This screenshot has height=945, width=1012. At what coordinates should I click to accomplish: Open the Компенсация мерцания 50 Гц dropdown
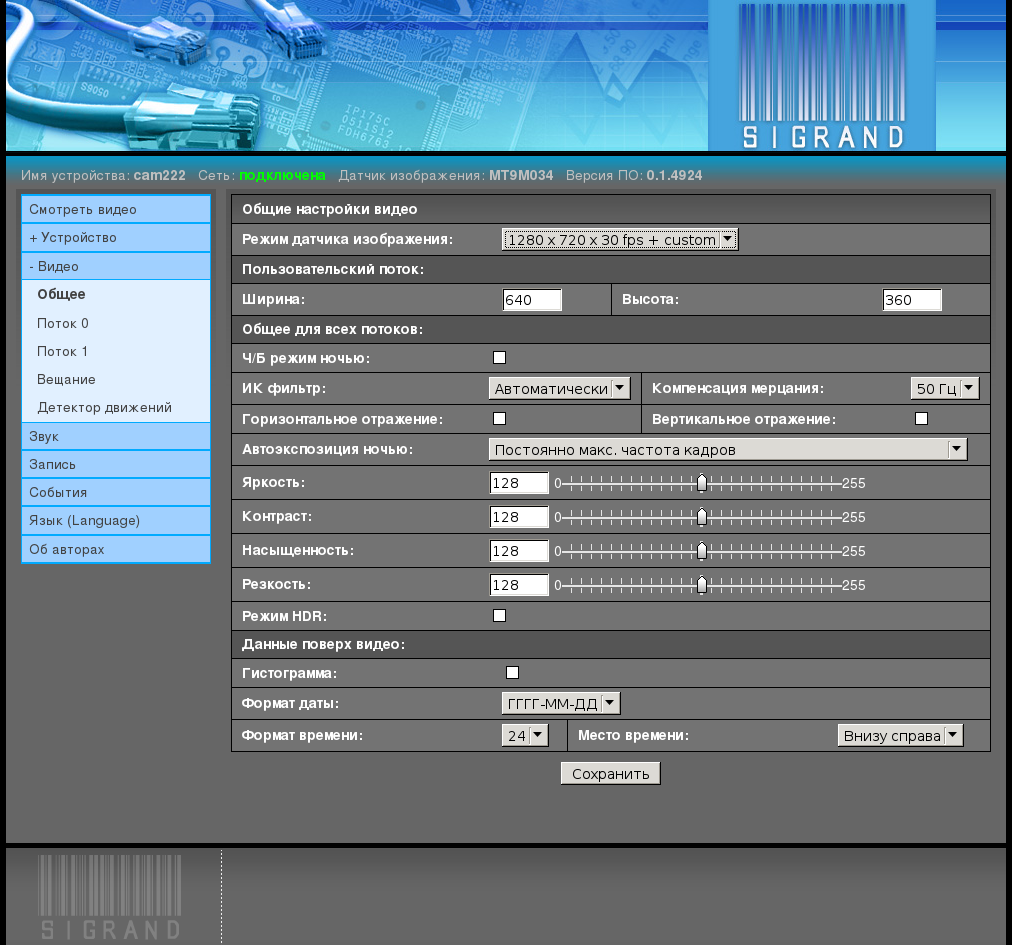coord(945,389)
